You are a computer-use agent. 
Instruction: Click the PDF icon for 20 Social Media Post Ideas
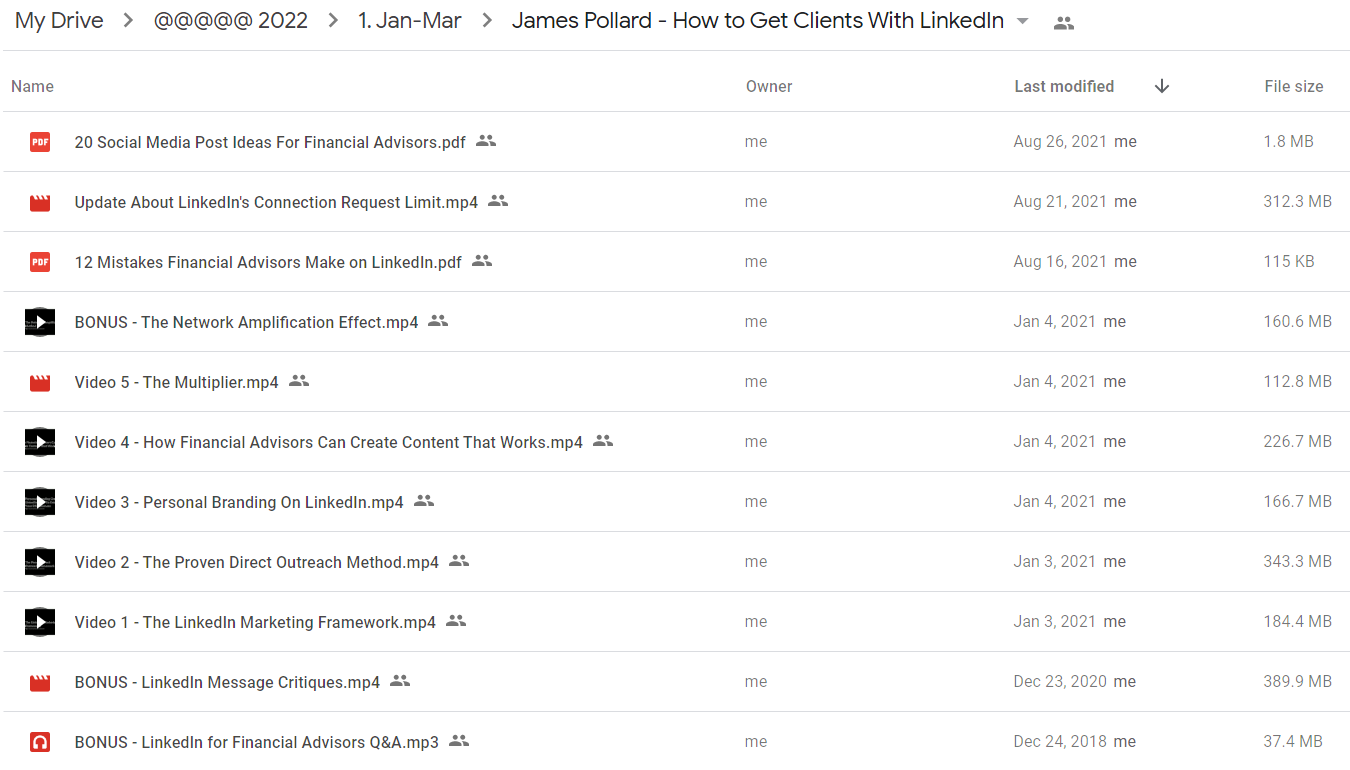pos(40,142)
